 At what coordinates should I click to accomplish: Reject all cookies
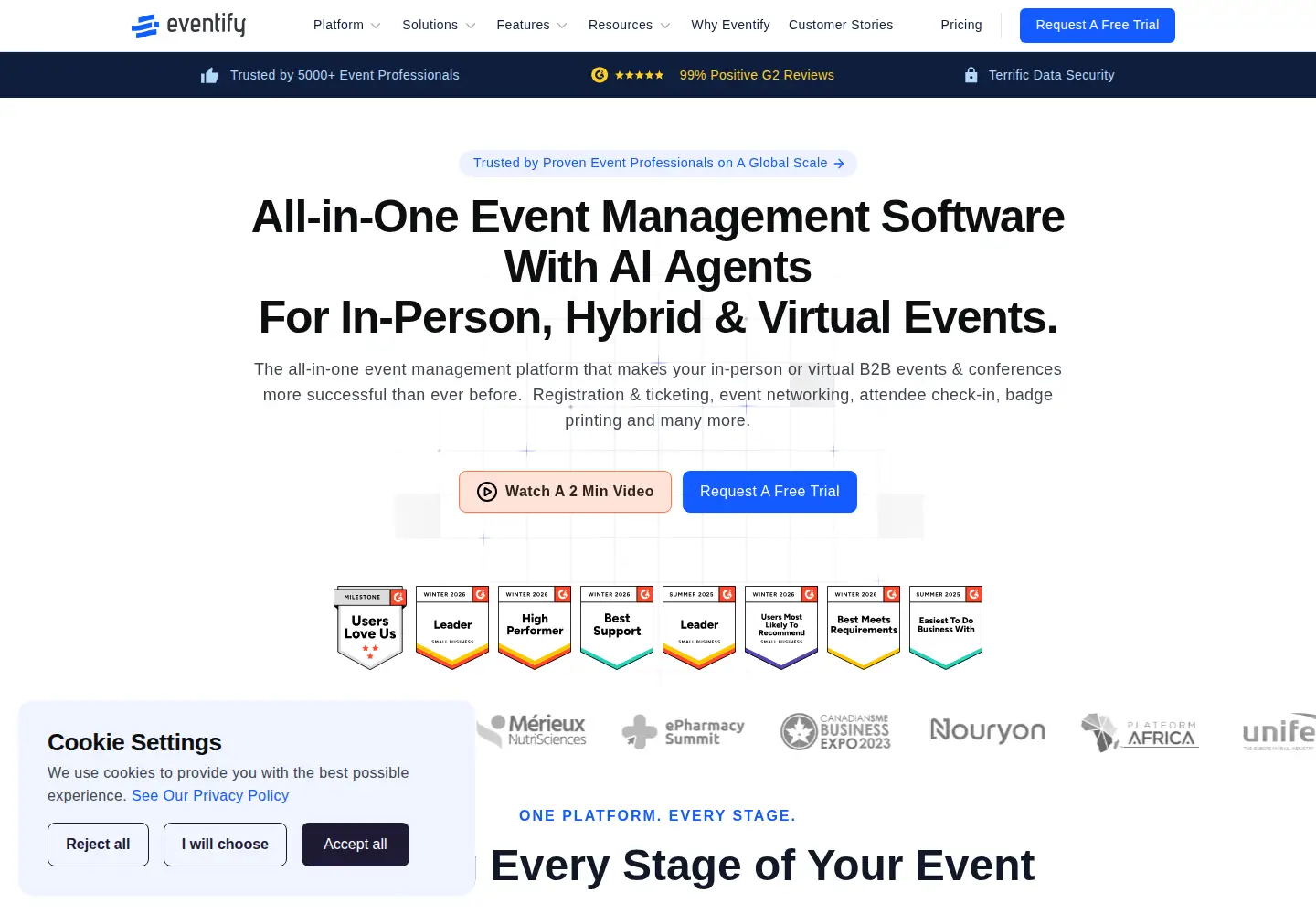[x=98, y=845]
